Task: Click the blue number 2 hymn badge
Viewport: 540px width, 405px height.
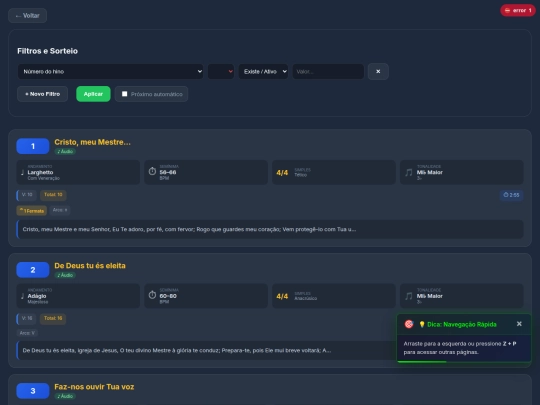Action: click(x=33, y=270)
